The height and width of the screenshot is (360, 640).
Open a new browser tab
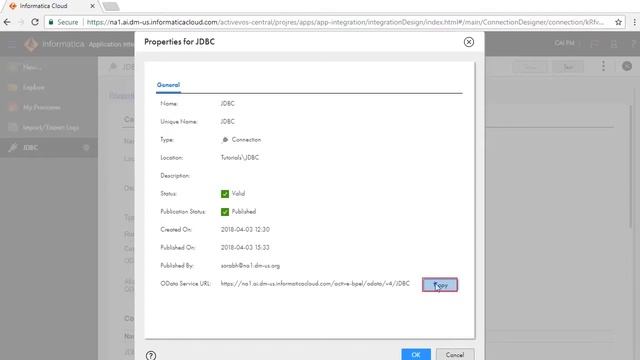point(111,6)
